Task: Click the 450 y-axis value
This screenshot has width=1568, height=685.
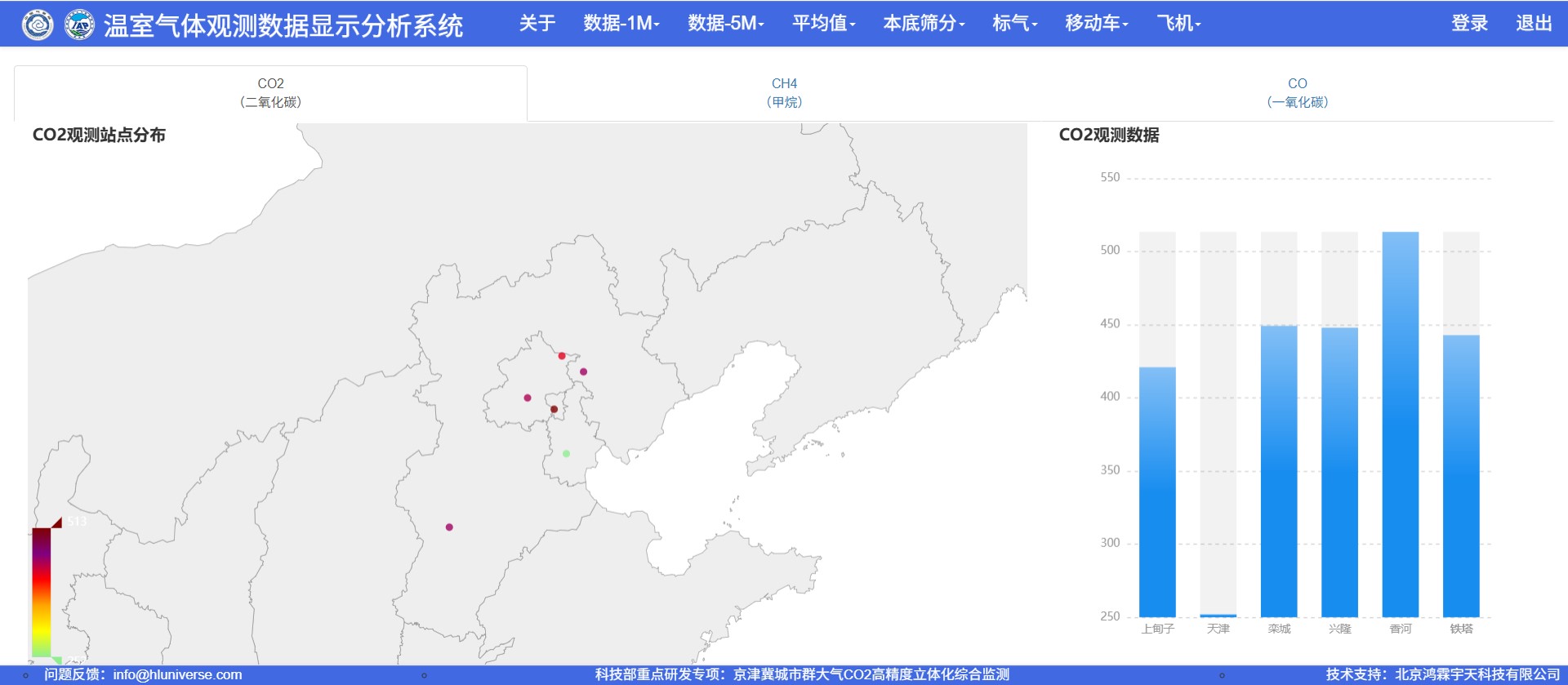Action: 1110,323
